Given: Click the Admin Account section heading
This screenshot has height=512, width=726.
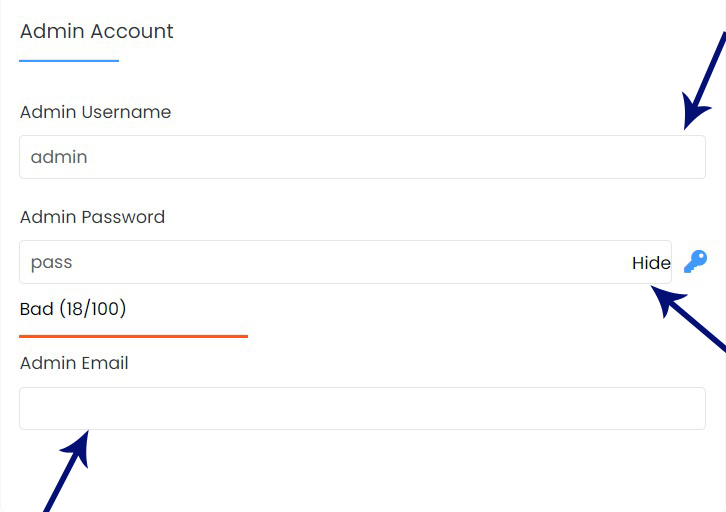Looking at the screenshot, I should [96, 31].
